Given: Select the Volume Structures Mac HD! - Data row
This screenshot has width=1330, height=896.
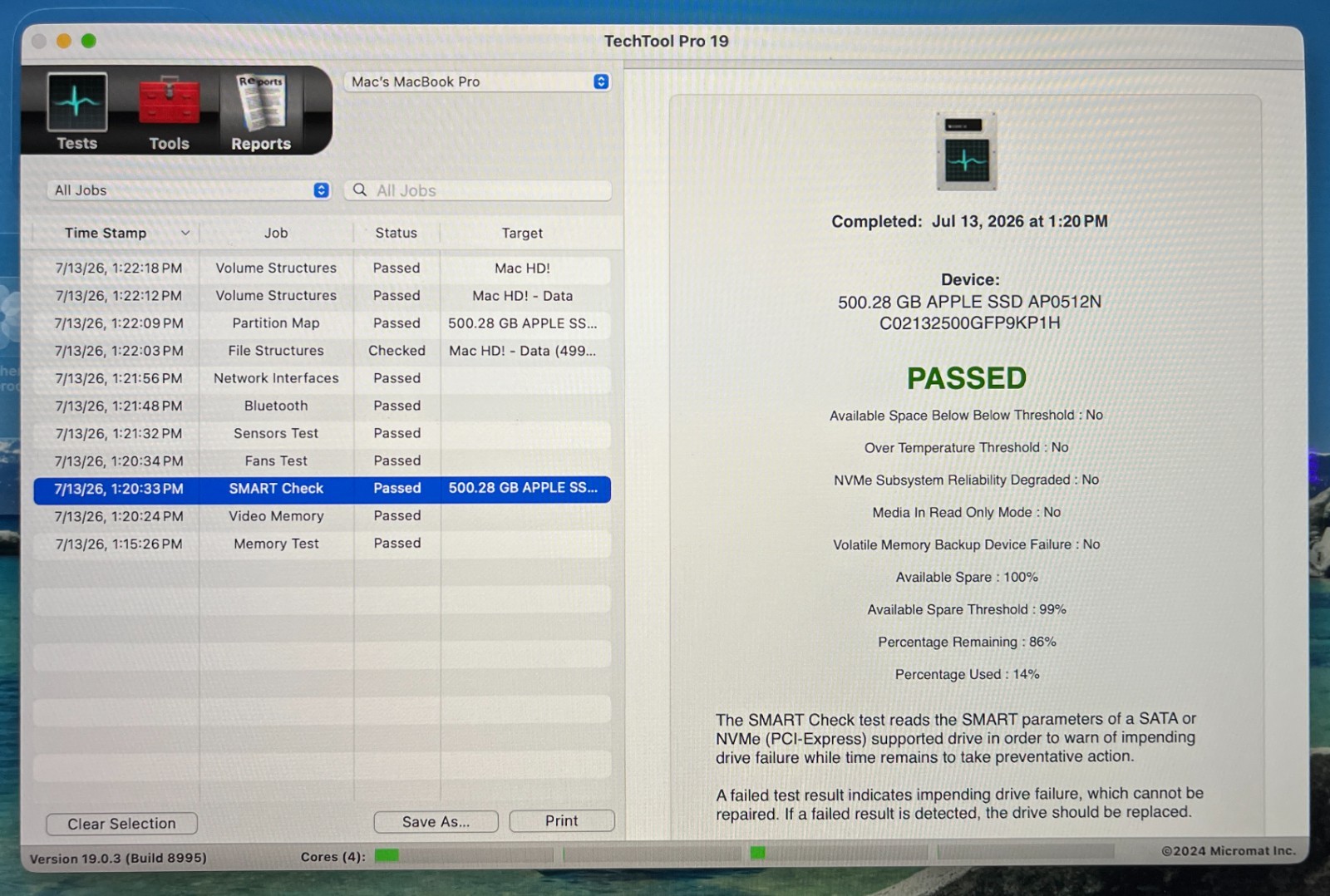Looking at the screenshot, I should point(322,296).
